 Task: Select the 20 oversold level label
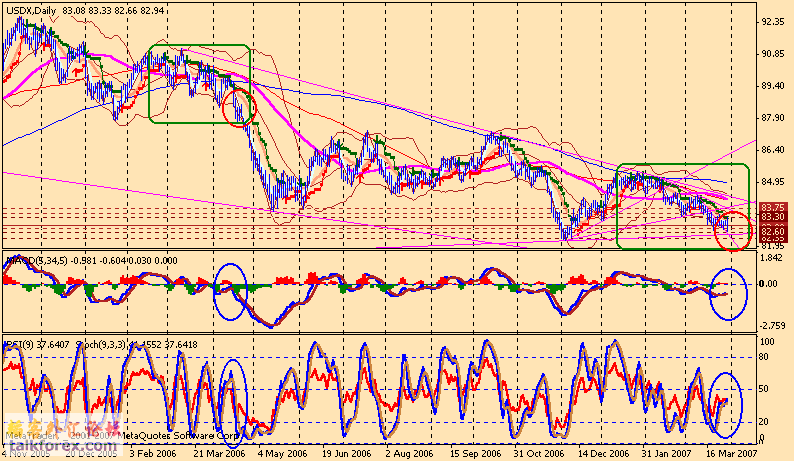pyautogui.click(x=764, y=421)
